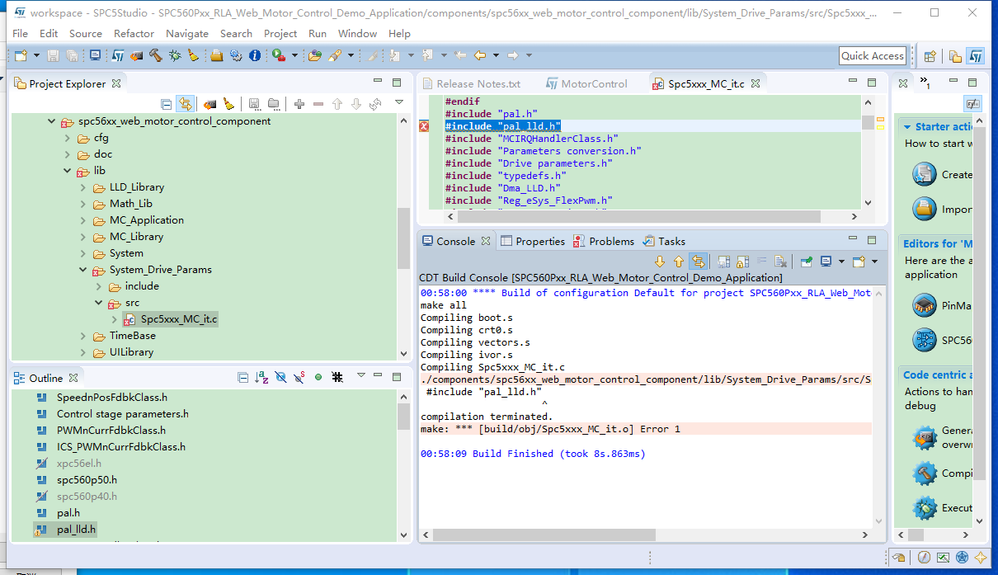This screenshot has height=575, width=998.
Task: Toggle the black grid icon in Outline toolbar
Action: click(x=337, y=378)
